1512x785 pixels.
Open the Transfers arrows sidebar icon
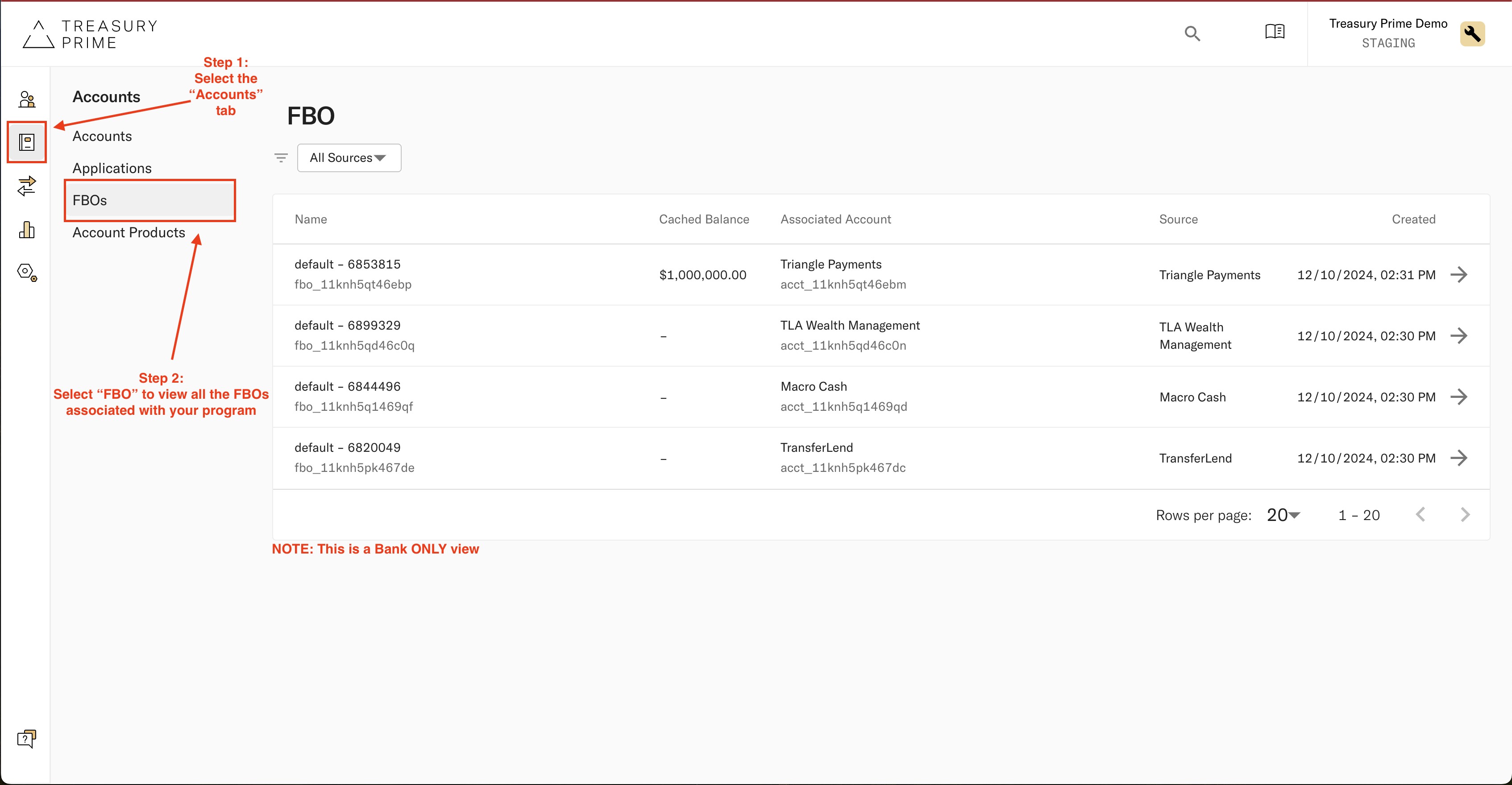(x=27, y=186)
